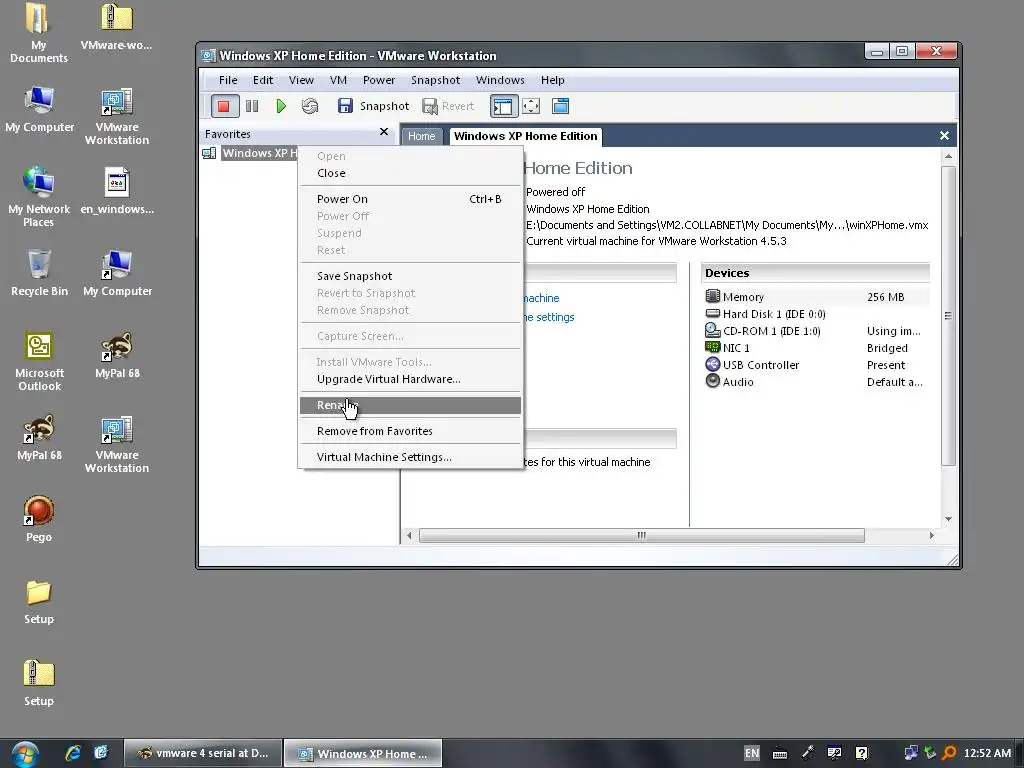Open My Documents desktop icon

39,33
